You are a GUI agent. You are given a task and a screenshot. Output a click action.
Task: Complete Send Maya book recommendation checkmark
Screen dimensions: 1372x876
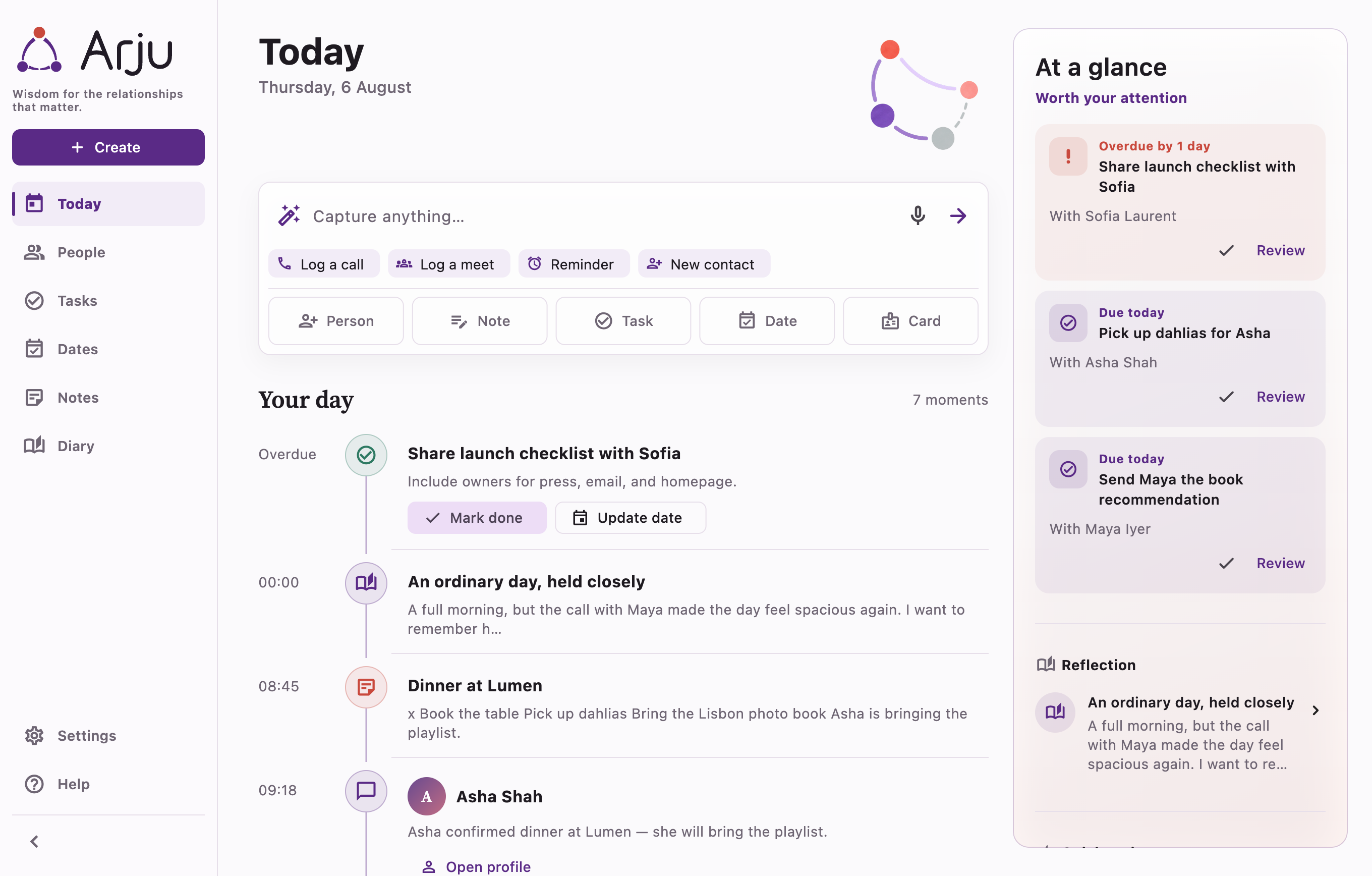(1226, 563)
